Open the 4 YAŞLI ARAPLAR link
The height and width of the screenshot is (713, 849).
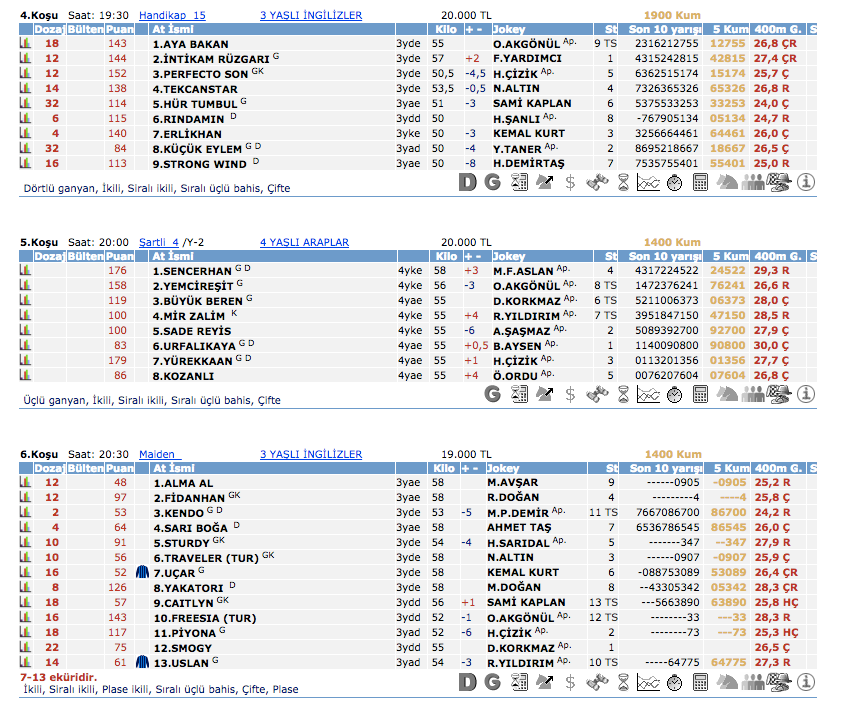click(304, 242)
